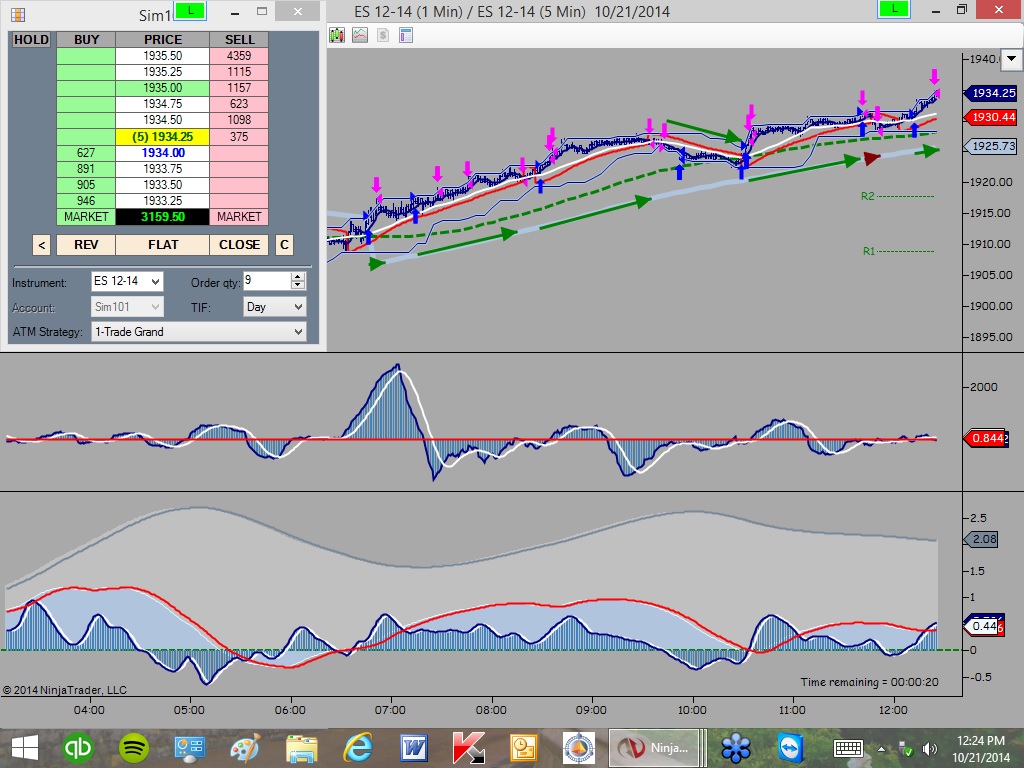Click the red 1930.44 price marker
The image size is (1024, 768).
tap(991, 118)
